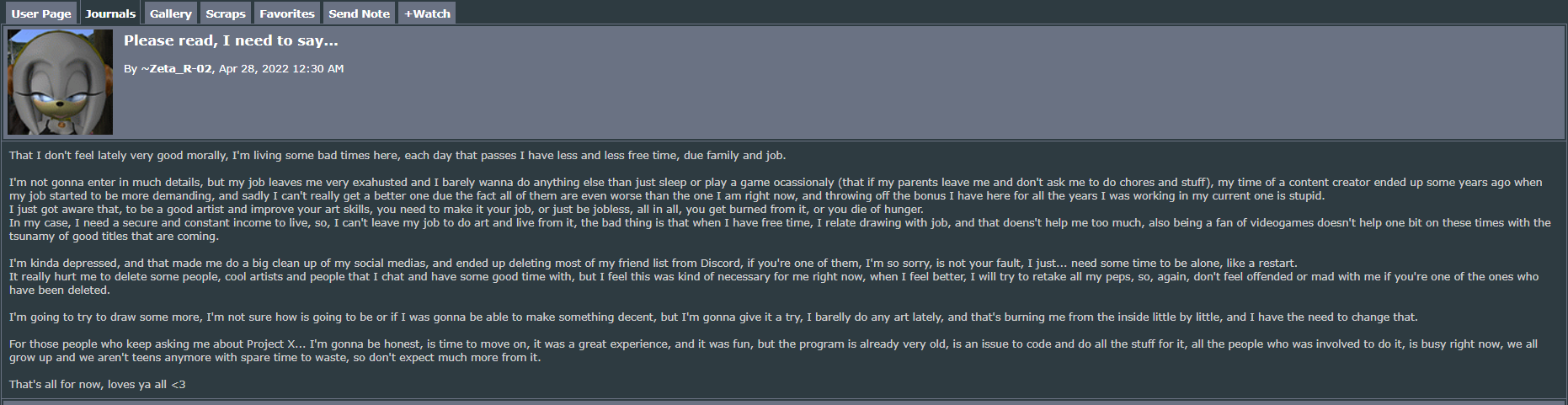Click the Apr 28, 2022 12:30 AM timestamp
The height and width of the screenshot is (405, 1568).
[281, 69]
